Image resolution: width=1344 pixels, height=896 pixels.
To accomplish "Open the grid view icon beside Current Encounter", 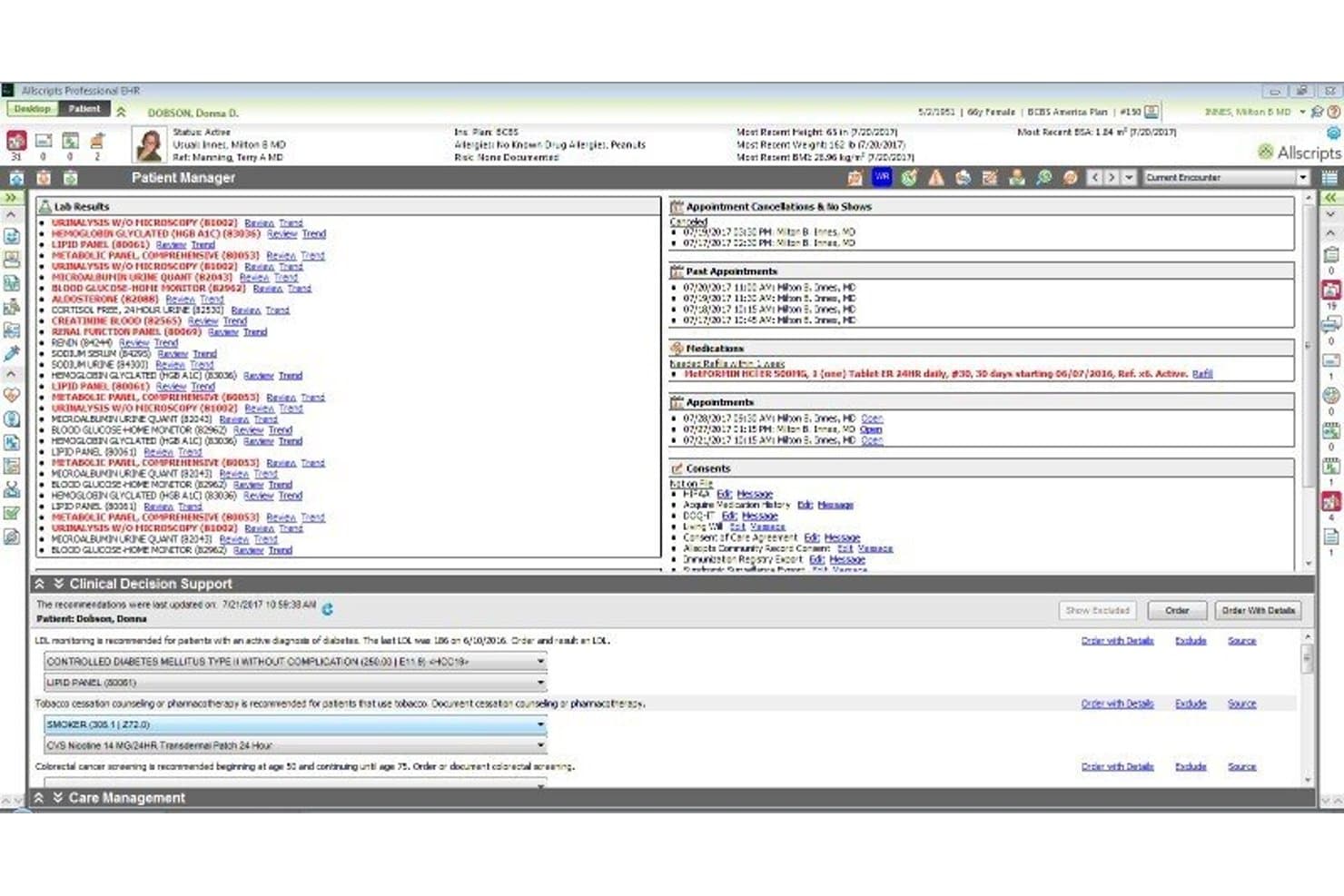I will [1329, 178].
